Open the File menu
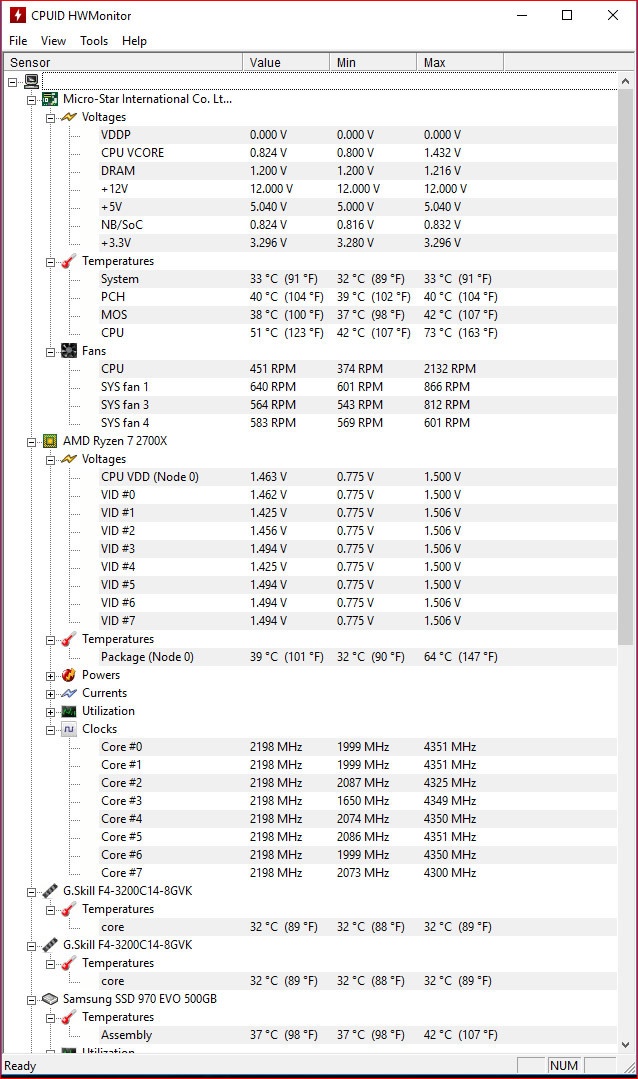This screenshot has width=638, height=1079. [18, 41]
